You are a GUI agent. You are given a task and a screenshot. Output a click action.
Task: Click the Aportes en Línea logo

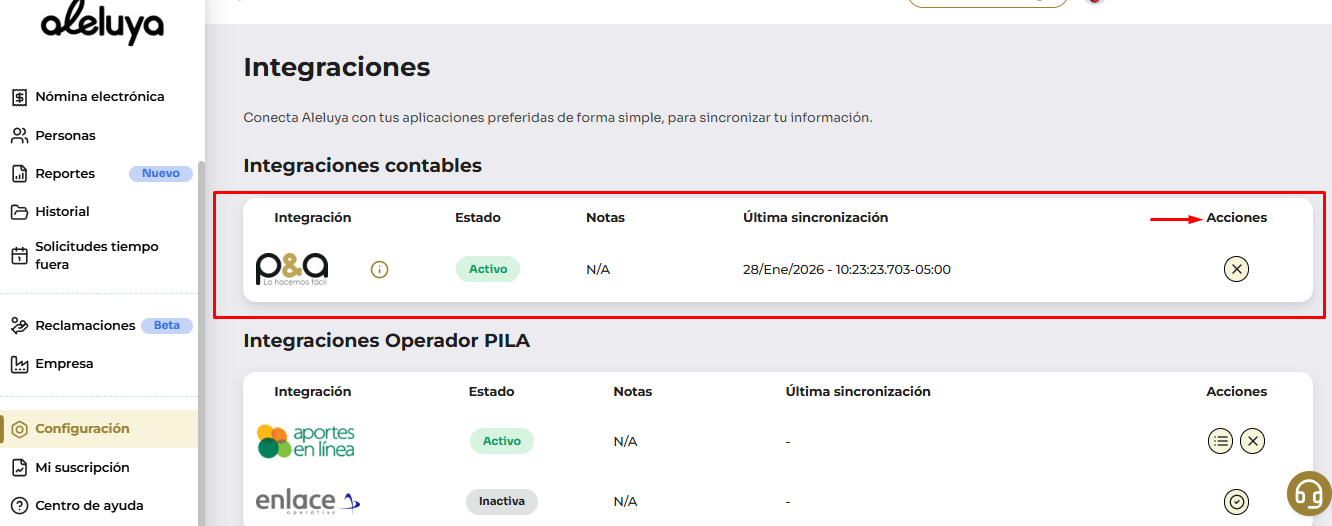coord(306,441)
